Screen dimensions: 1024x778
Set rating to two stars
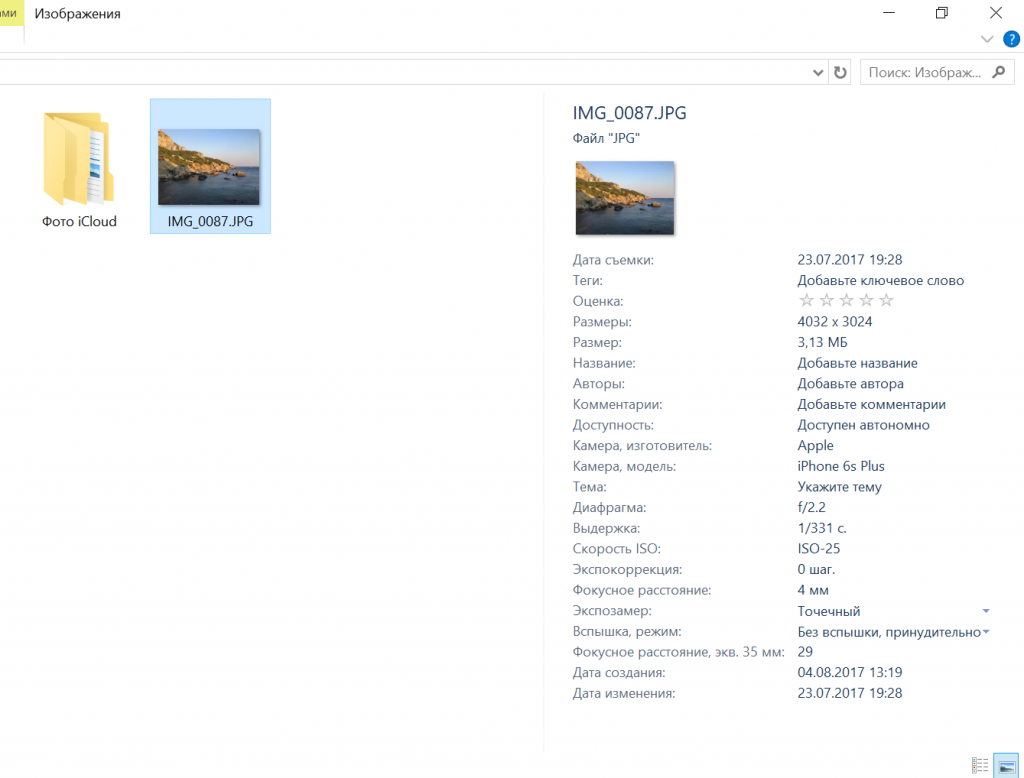click(827, 300)
